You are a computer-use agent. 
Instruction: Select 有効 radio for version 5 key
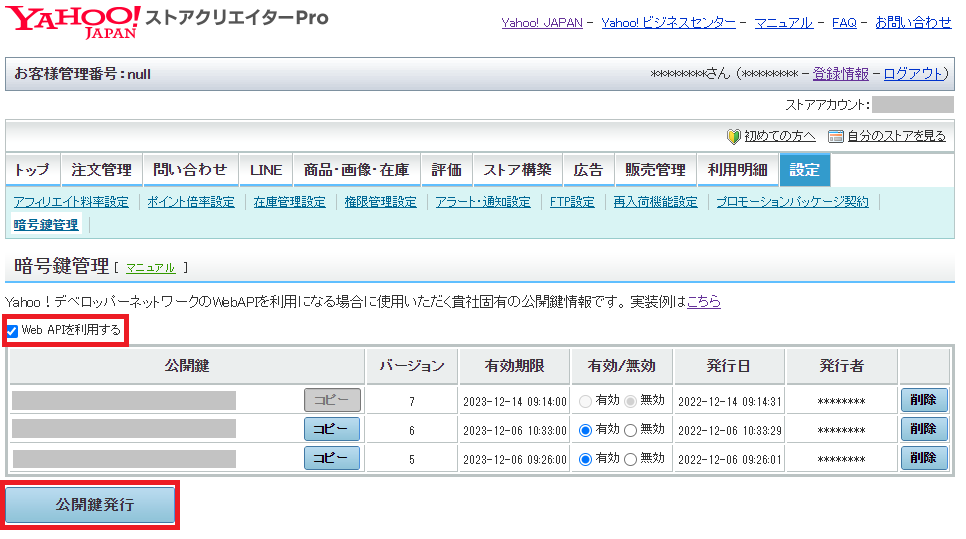tap(585, 460)
